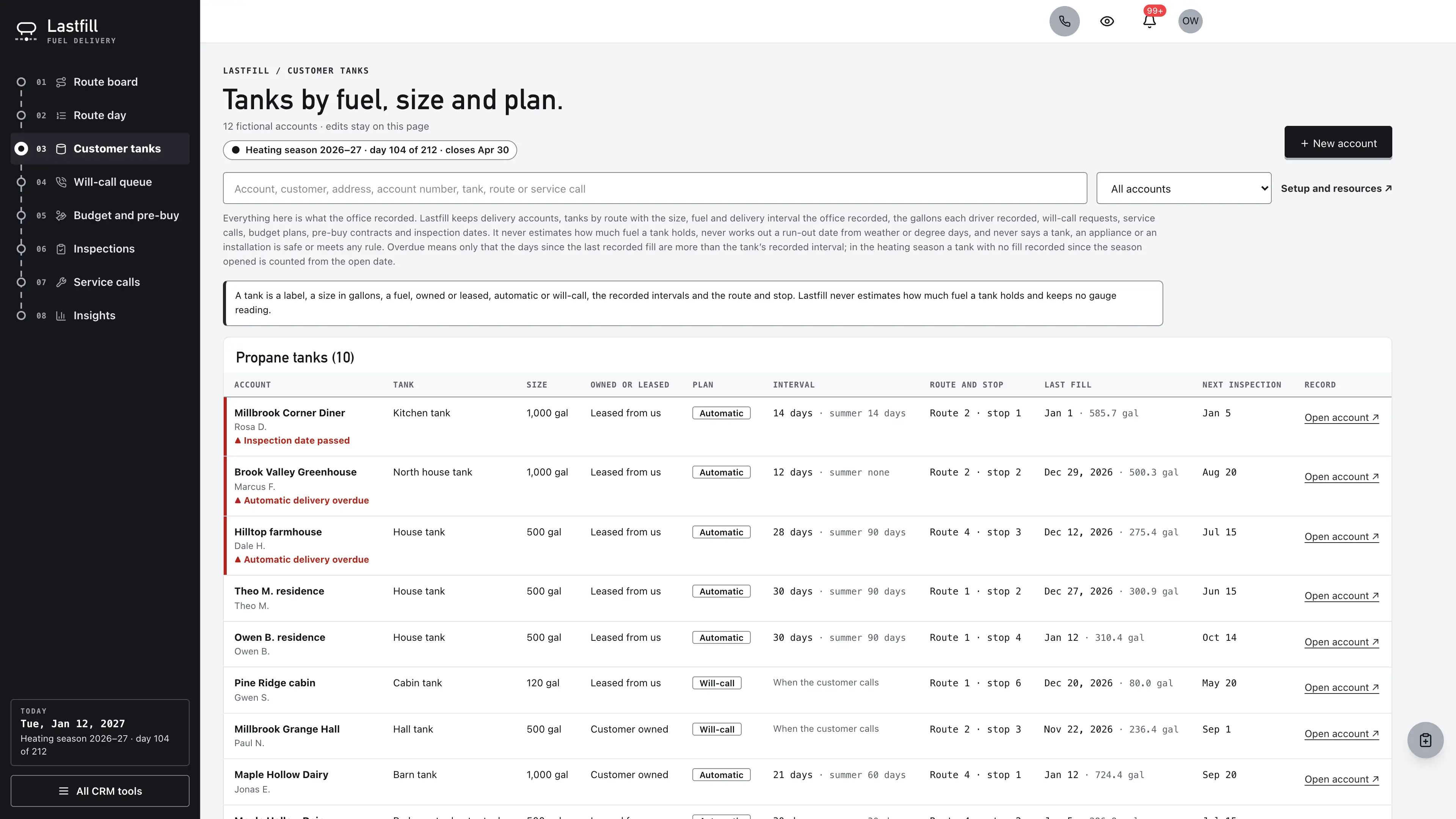Click the New account button
This screenshot has height=819, width=1456.
(1338, 143)
